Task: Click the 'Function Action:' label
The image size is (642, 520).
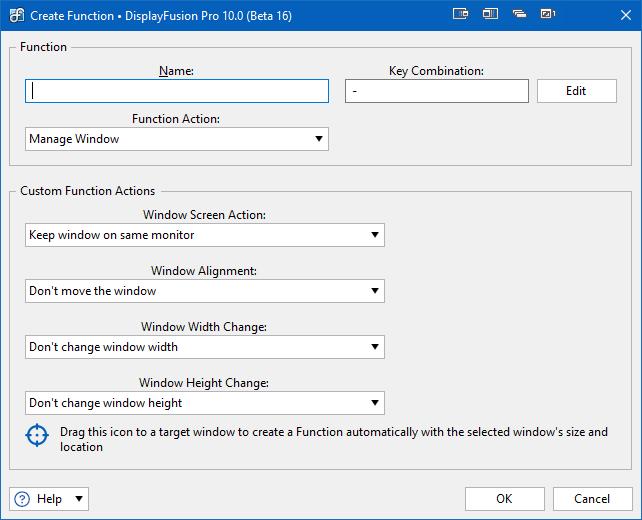Action: [x=176, y=119]
